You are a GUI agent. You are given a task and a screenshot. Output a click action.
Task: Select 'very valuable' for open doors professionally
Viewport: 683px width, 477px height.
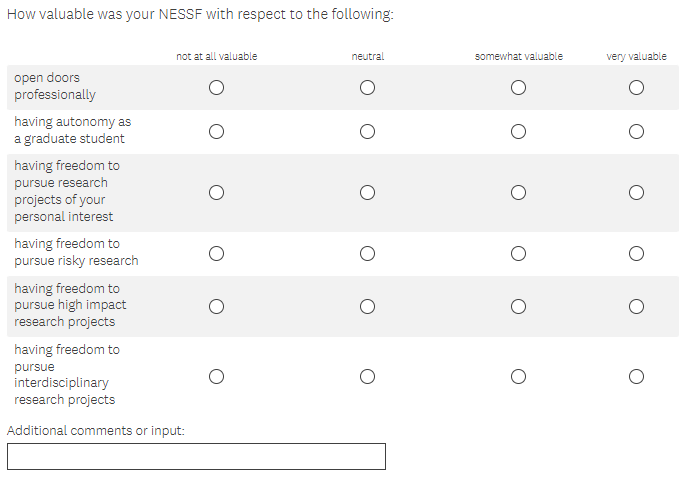tap(636, 87)
